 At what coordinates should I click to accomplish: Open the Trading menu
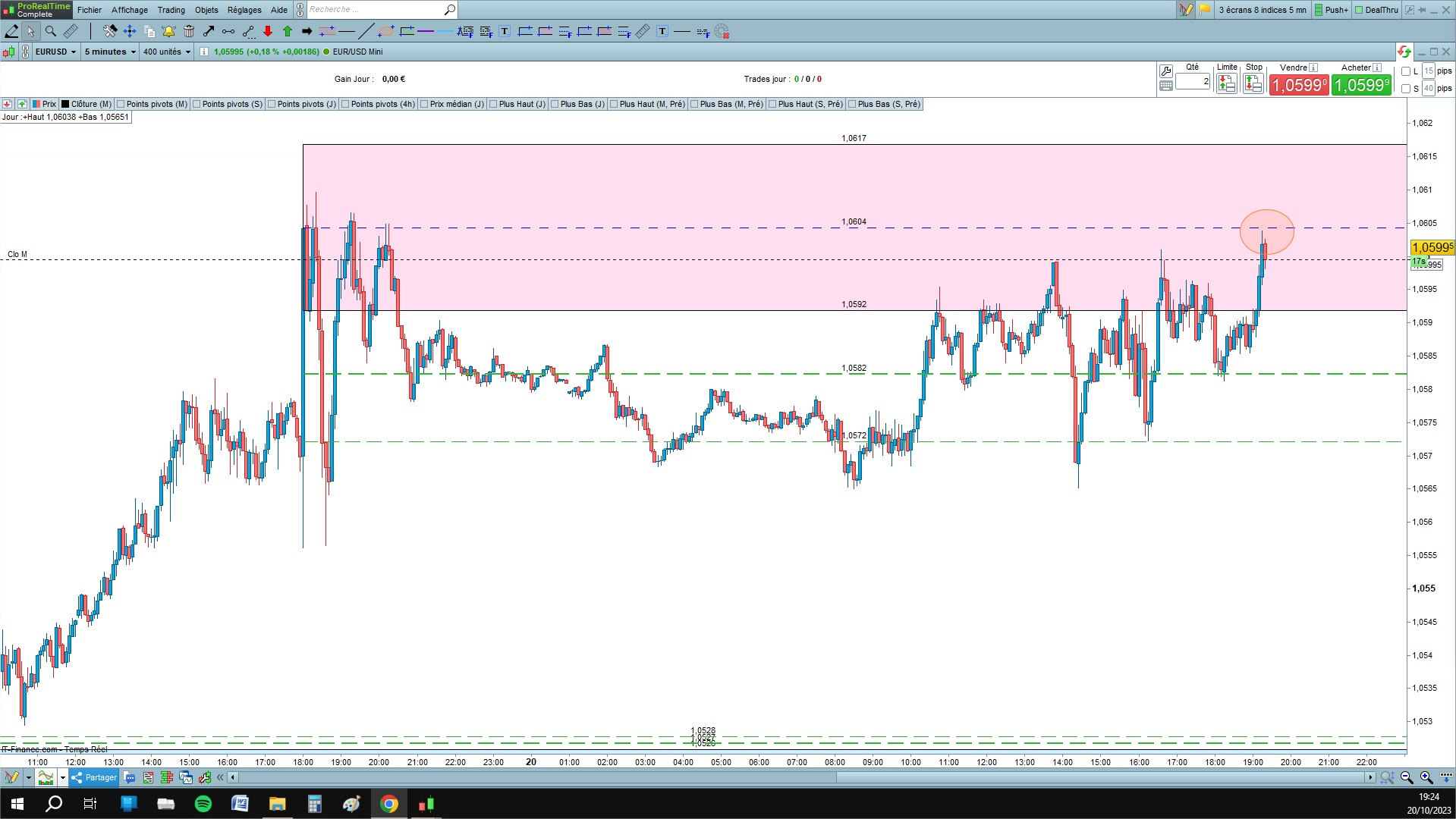[171, 10]
